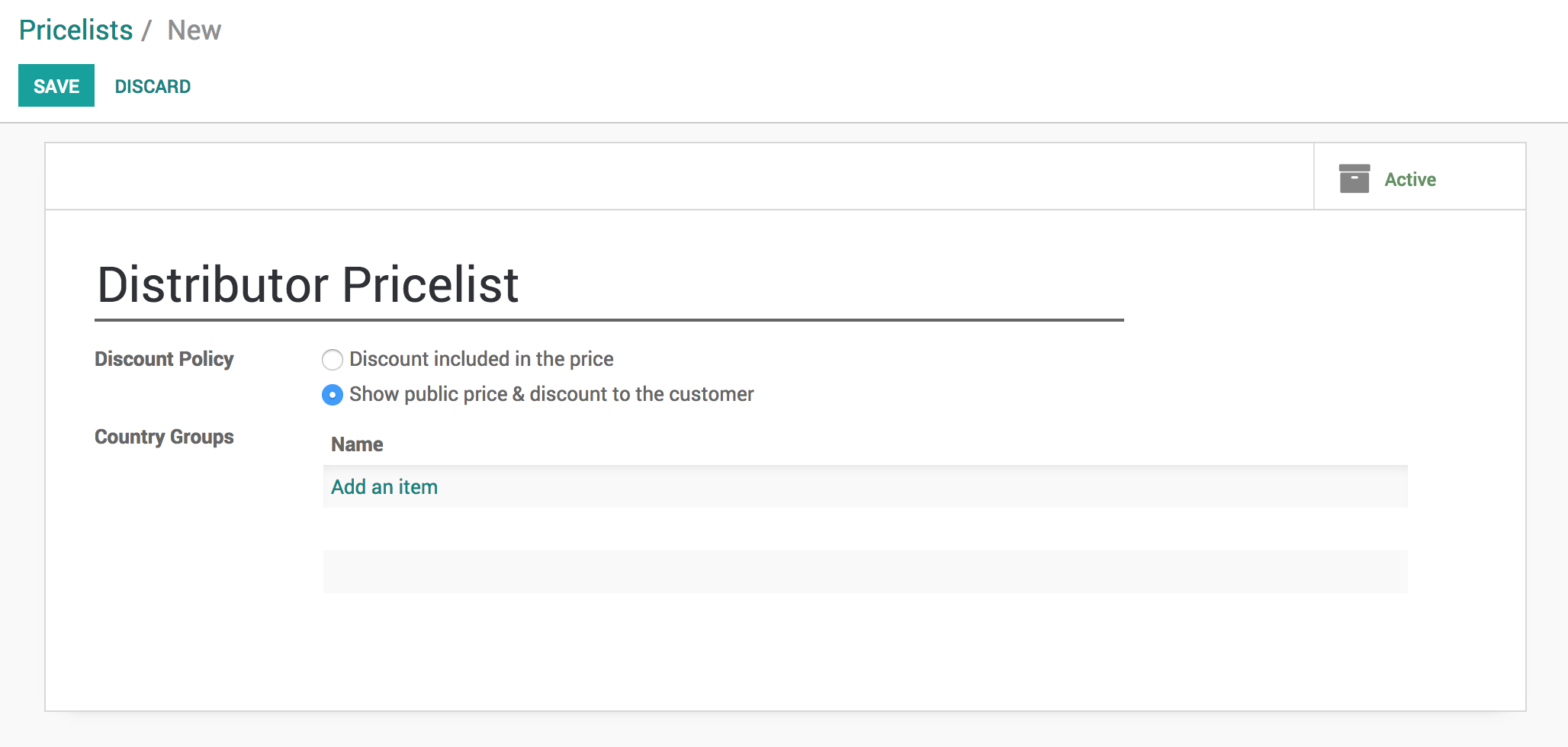Toggle the Active status button label

pos(1409,180)
